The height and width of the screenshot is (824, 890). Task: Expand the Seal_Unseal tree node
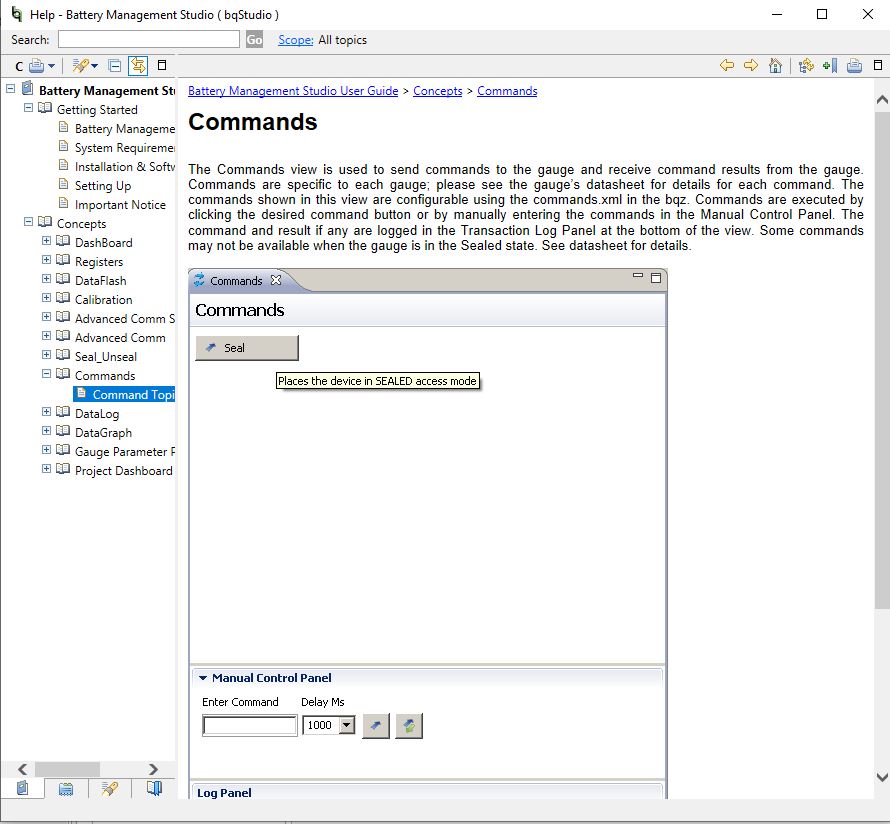click(x=47, y=355)
